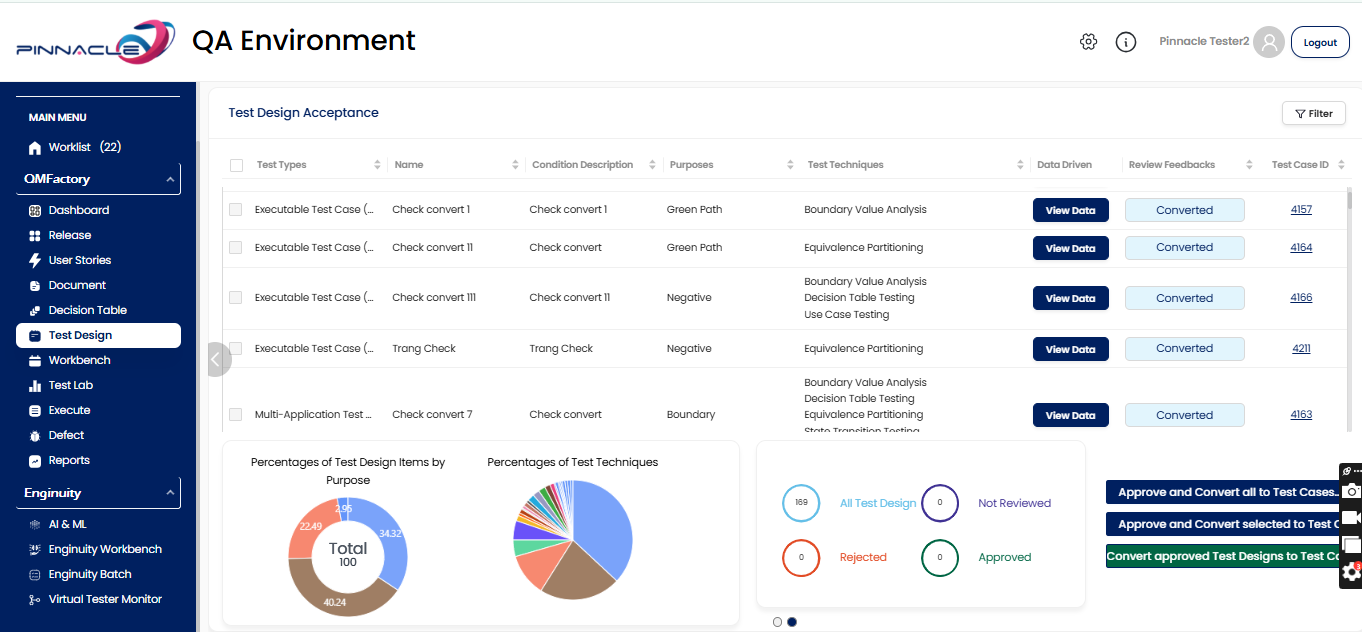The width and height of the screenshot is (1362, 632).
Task: Click the Pinnacle logo
Action: pos(95,42)
